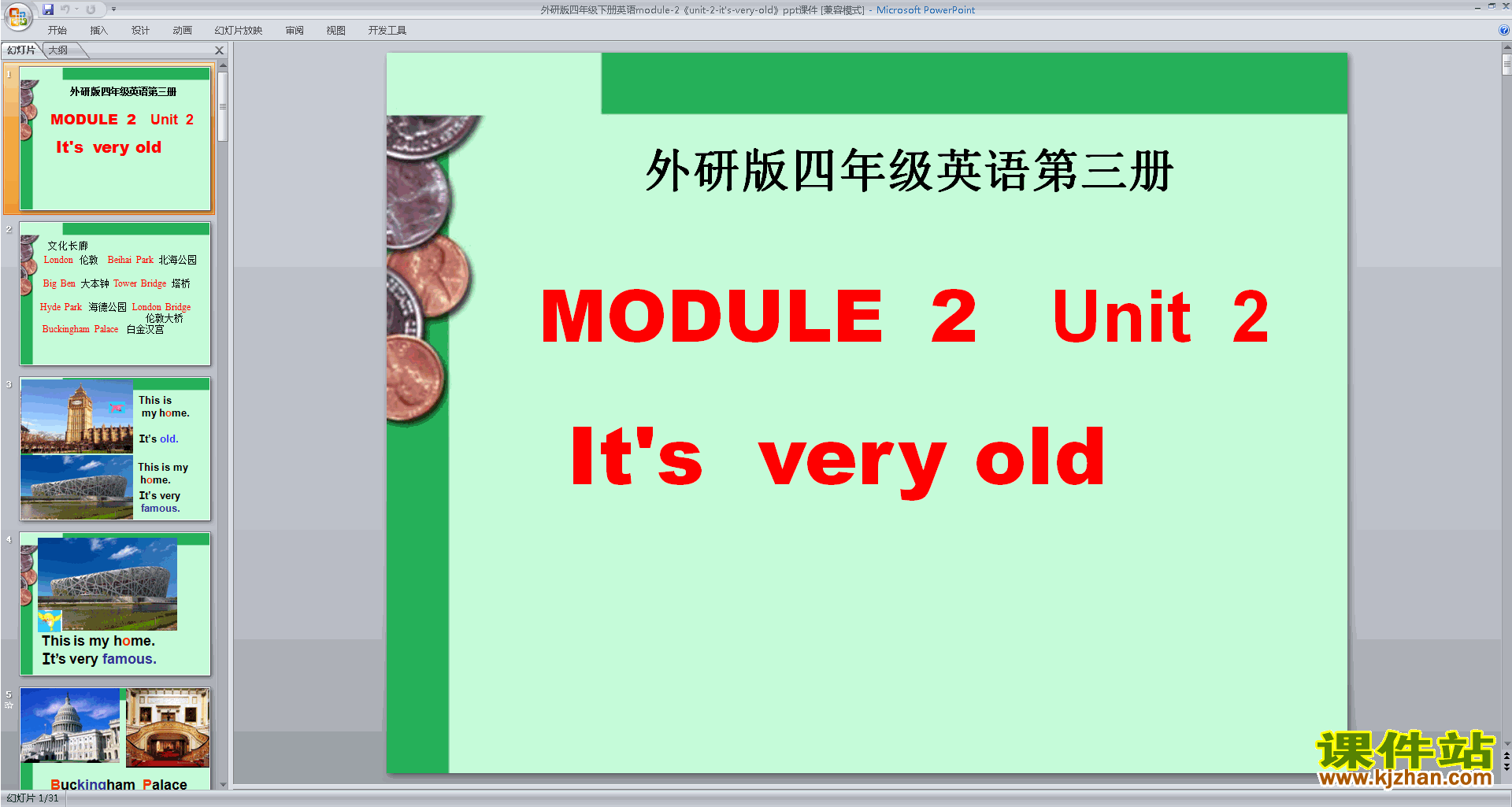1512x807 pixels.
Task: Open the 动画 ribbon tab
Action: click(x=182, y=31)
